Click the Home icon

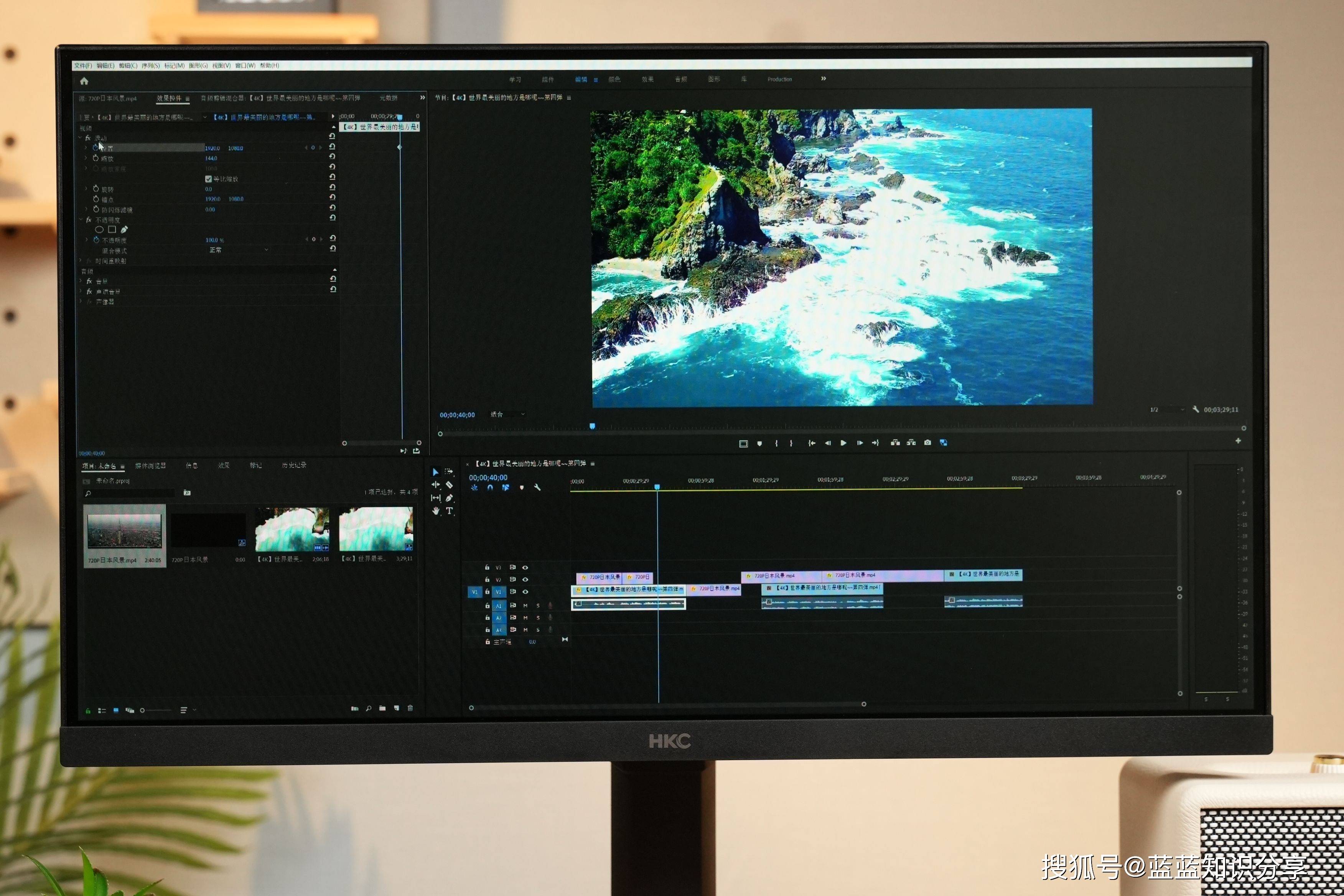tap(84, 81)
